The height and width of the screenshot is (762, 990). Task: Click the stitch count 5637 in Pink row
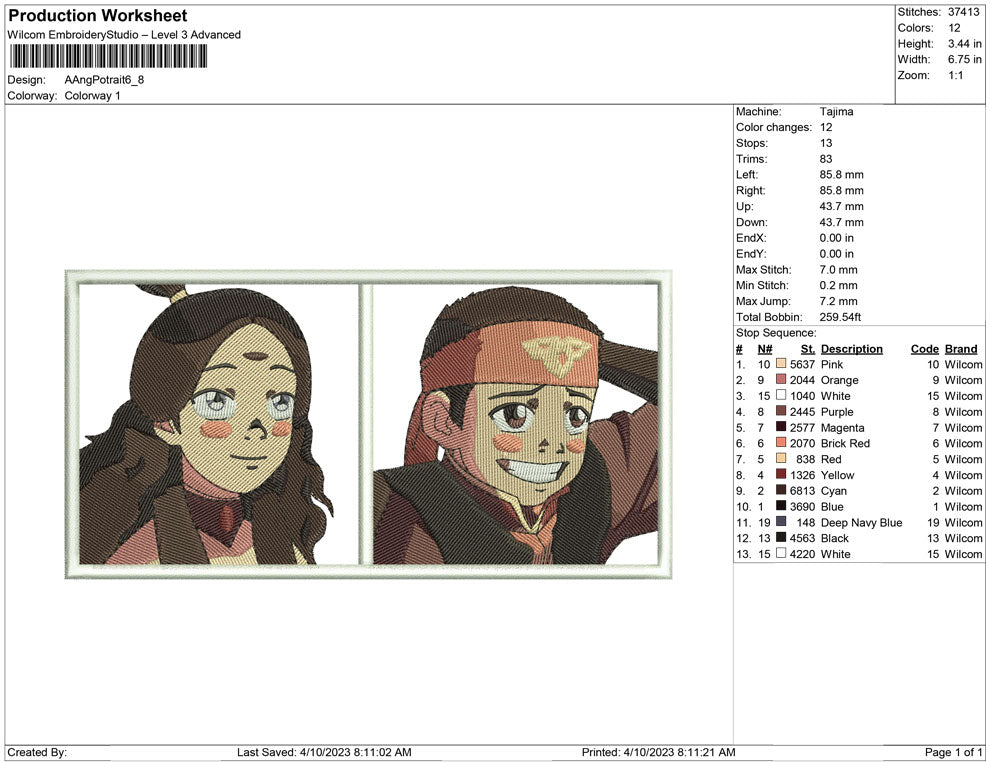tap(802, 364)
